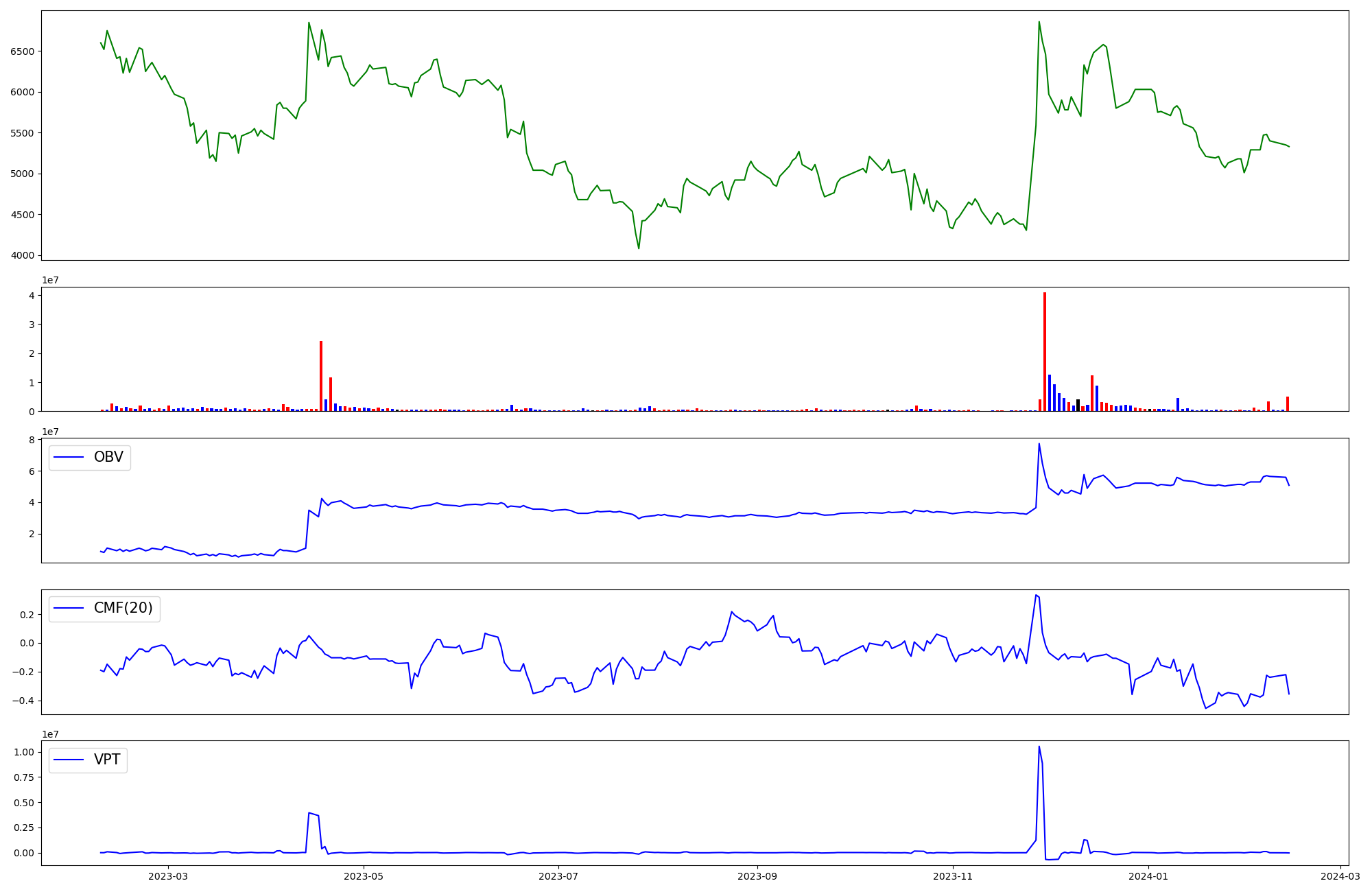1372x892 pixels.
Task: Click the 0.0 tick on CMF axis
Action: [x=27, y=644]
